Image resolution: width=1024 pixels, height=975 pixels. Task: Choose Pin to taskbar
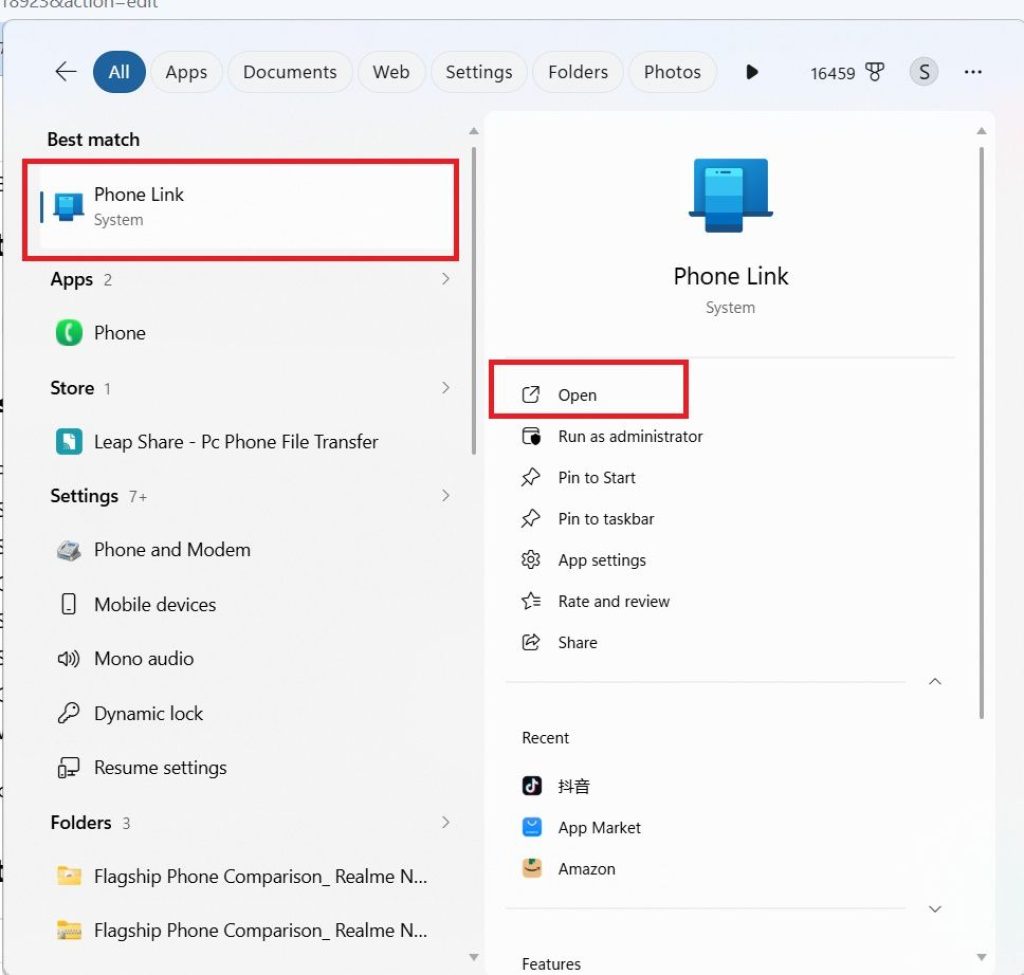[x=606, y=519]
